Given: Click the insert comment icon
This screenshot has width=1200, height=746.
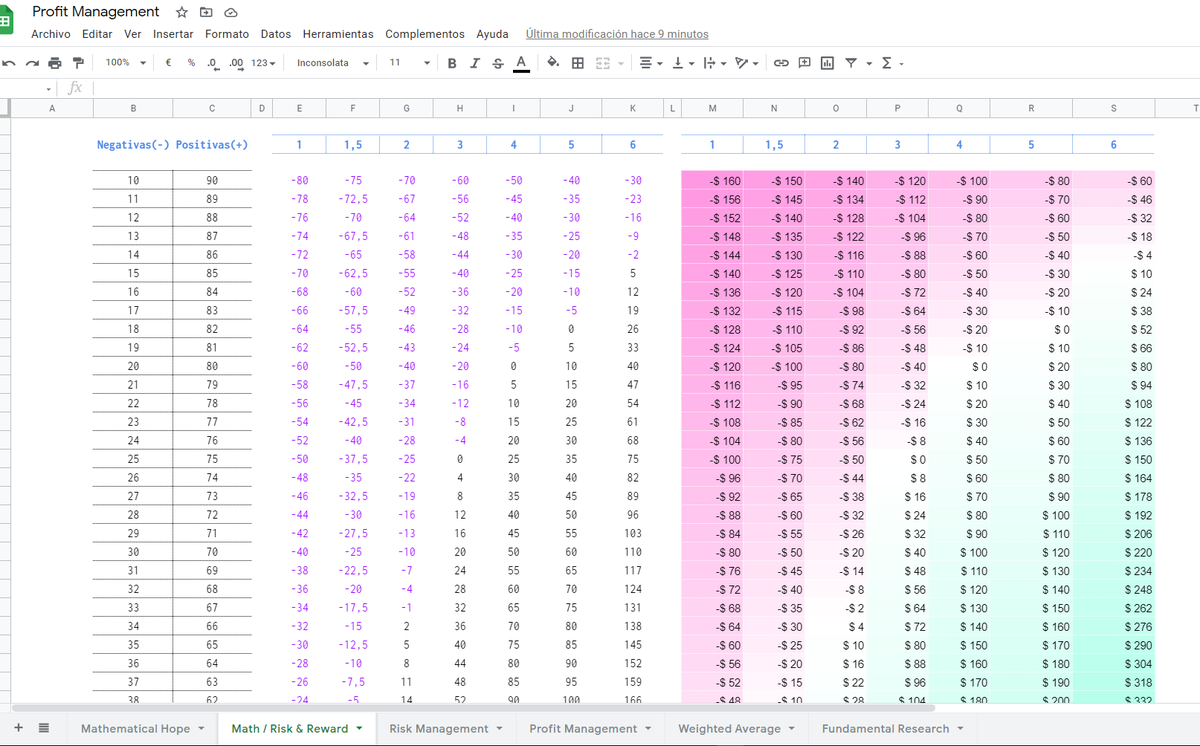Looking at the screenshot, I should 804,63.
